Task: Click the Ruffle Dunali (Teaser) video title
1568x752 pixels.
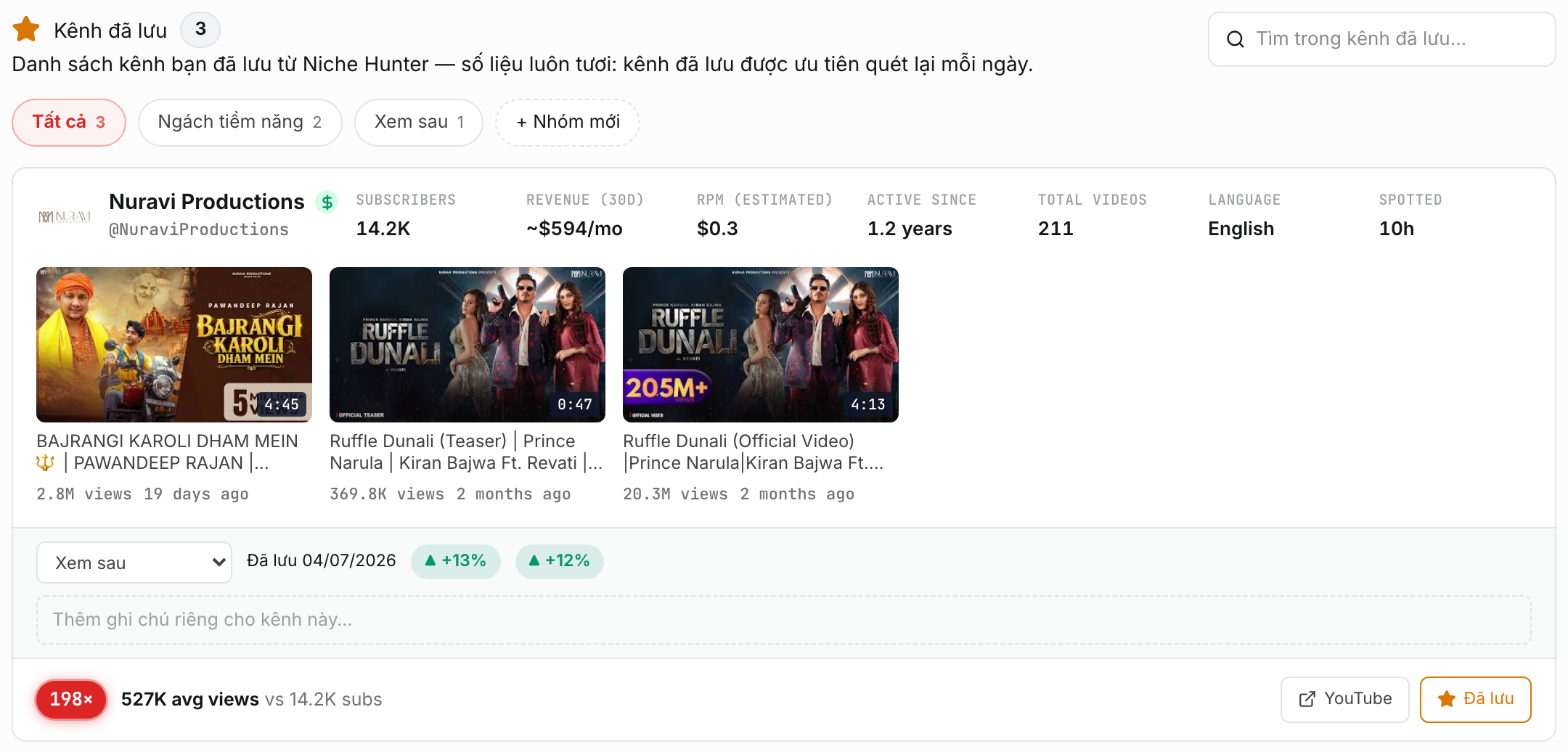Action: coord(466,452)
